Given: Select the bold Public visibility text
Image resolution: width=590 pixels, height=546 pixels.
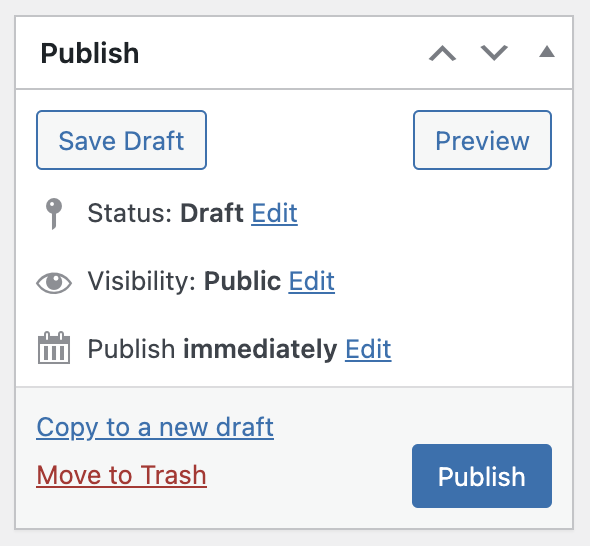Looking at the screenshot, I should pos(242,281).
